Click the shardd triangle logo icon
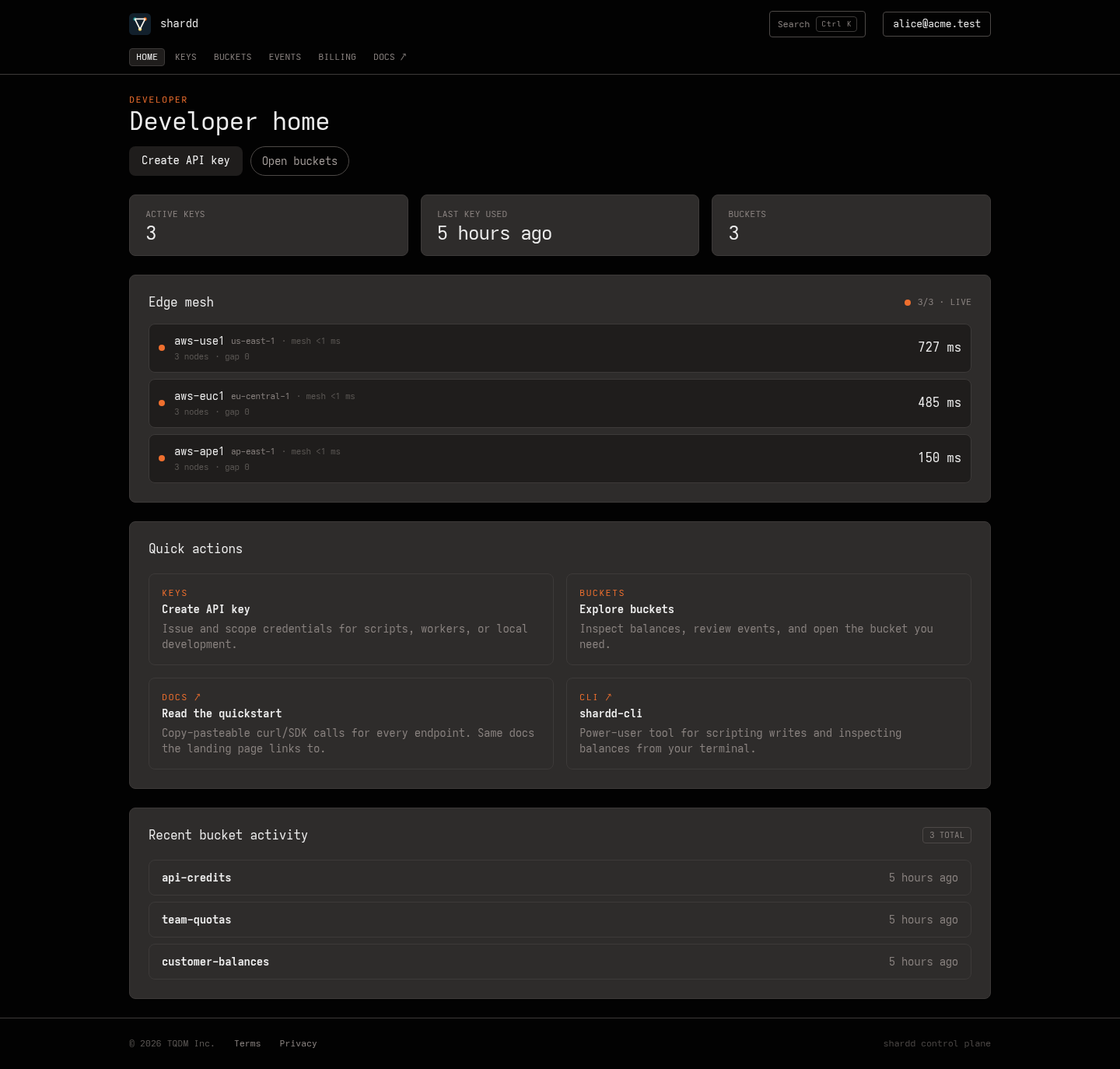 pyautogui.click(x=140, y=24)
